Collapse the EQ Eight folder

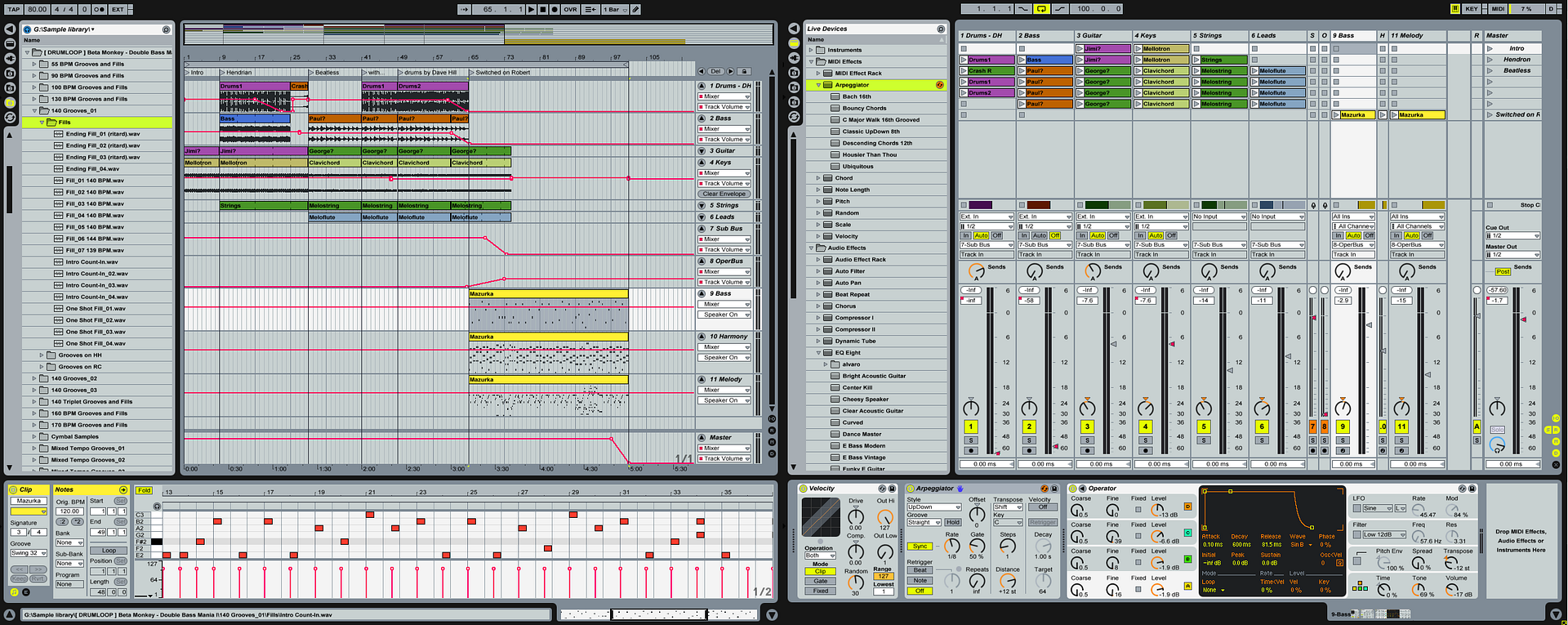tap(819, 353)
